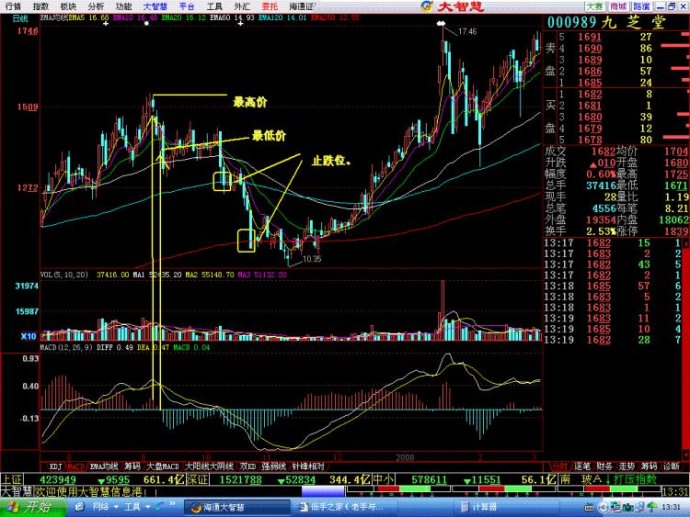Click the 路演 button at top right
Viewport: 690px width, 517px height.
pyautogui.click(x=642, y=7)
